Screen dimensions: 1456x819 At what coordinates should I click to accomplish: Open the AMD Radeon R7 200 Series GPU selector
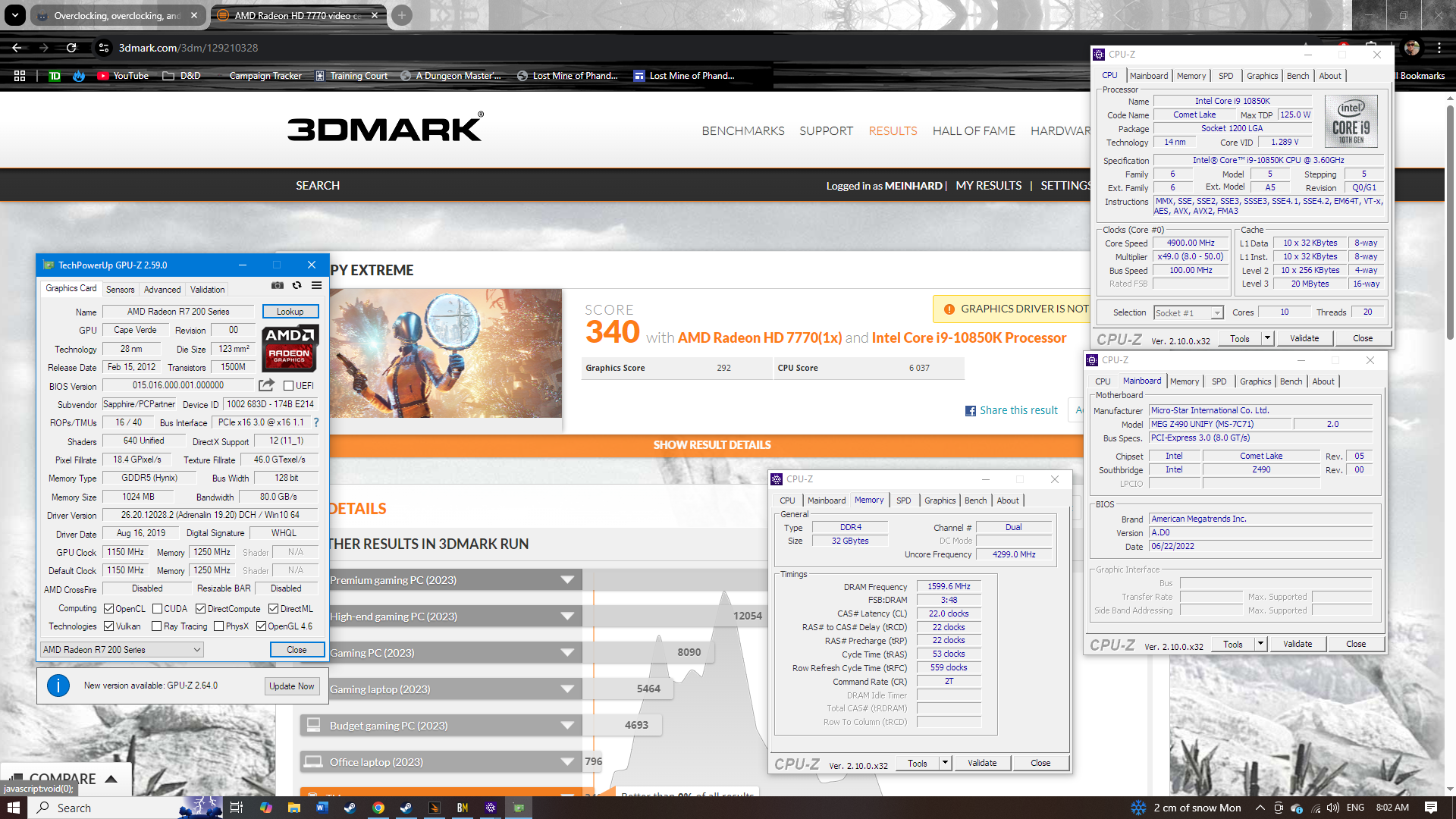click(122, 650)
